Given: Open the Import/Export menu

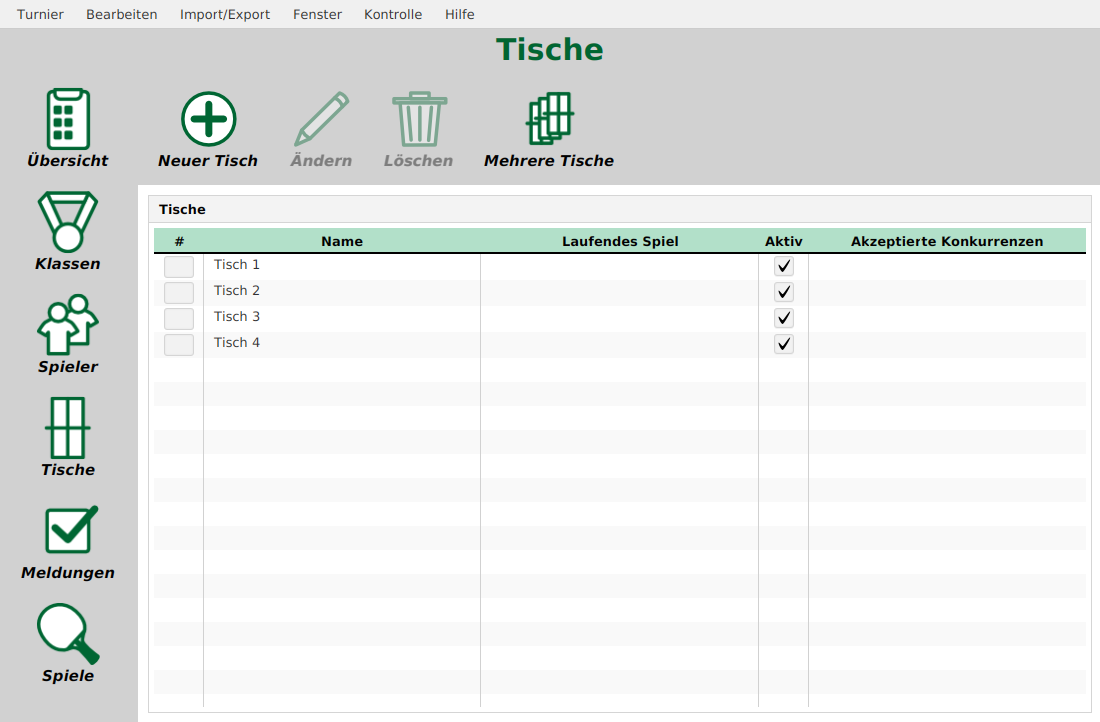Looking at the screenshot, I should click(x=225, y=14).
